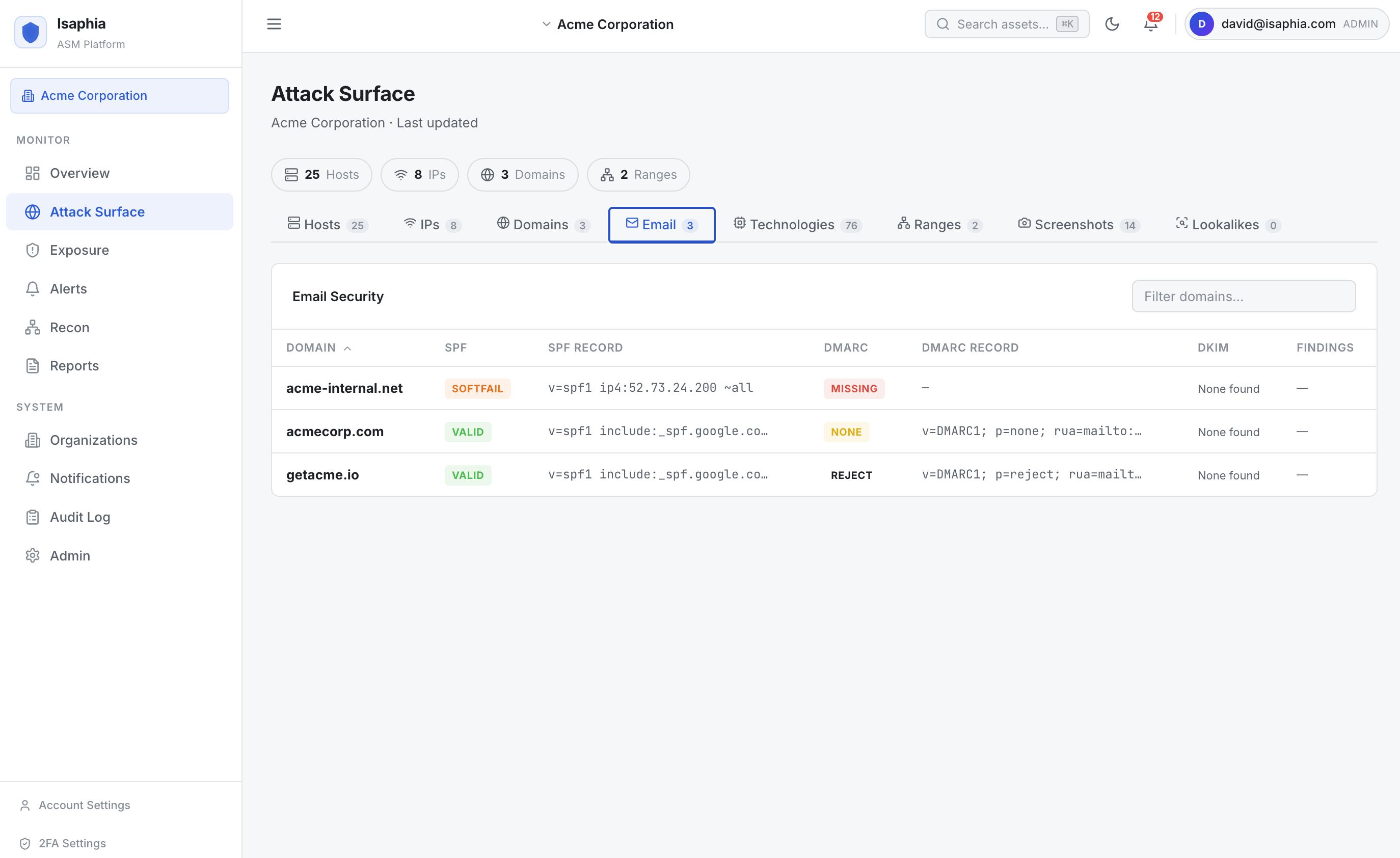Open Recon in the sidebar
Screen dimensions: 1400x858
tap(120, 327)
